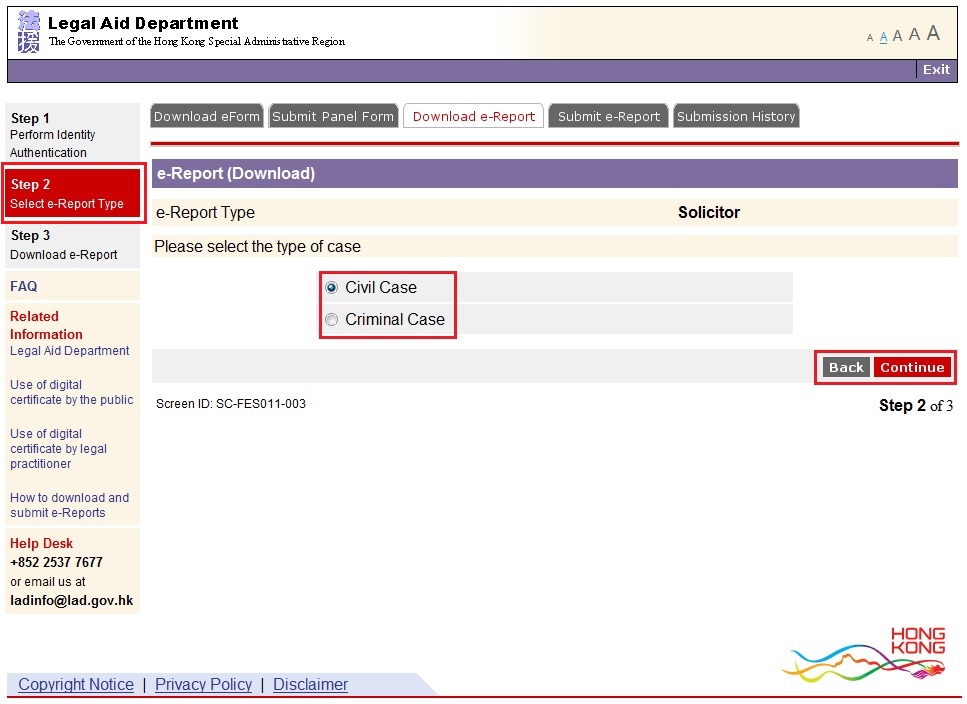
Task: Click the Continue button
Action: point(912,367)
